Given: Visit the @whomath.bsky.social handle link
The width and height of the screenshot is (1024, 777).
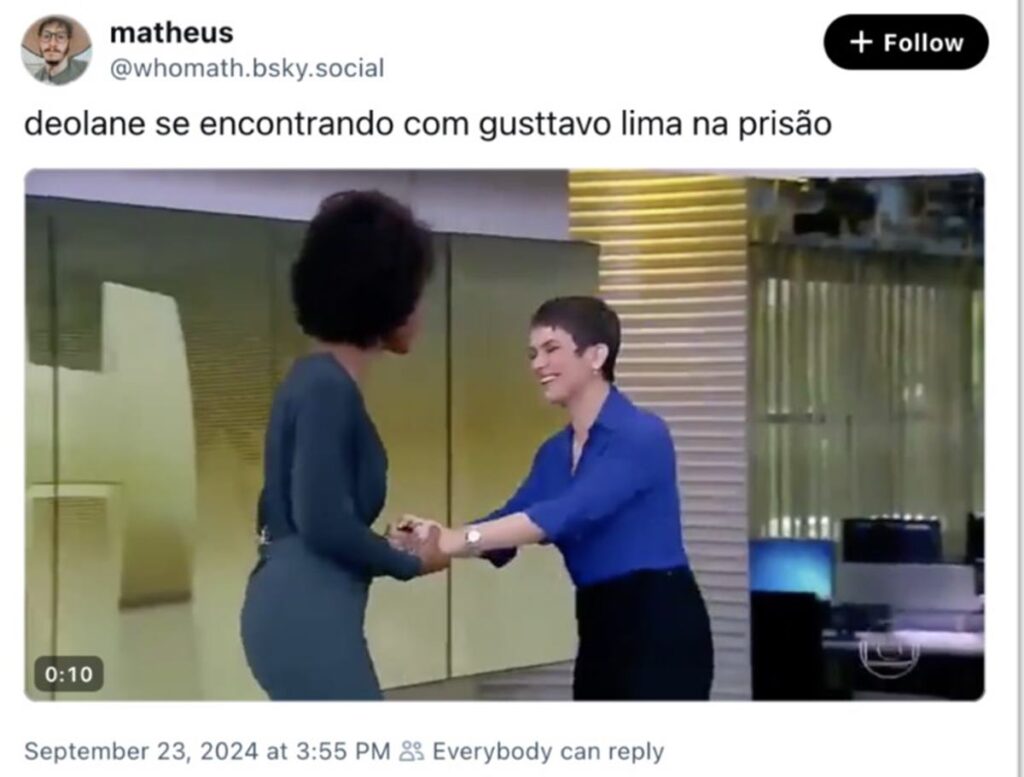Looking at the screenshot, I should coord(247,68).
